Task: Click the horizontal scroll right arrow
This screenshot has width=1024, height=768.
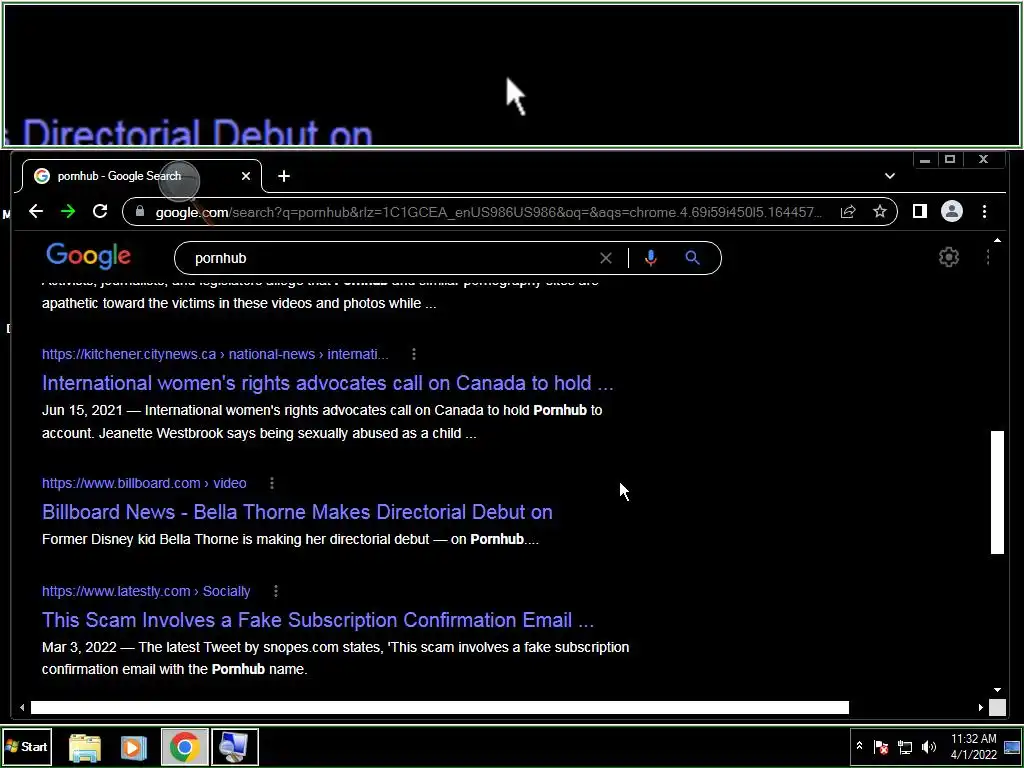Action: pos(980,707)
